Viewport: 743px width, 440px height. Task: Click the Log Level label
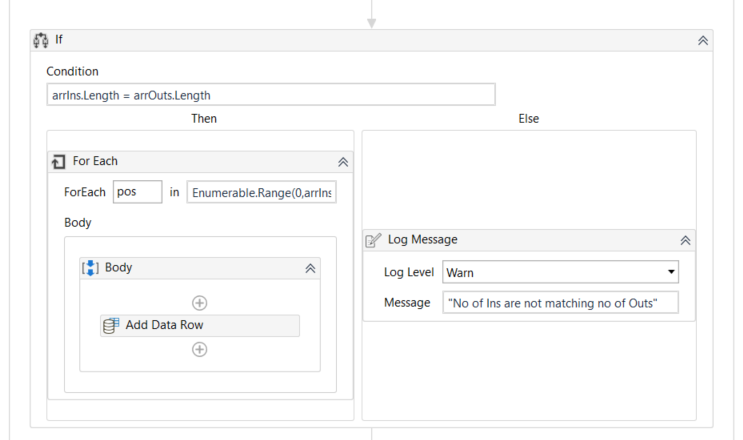tap(408, 272)
